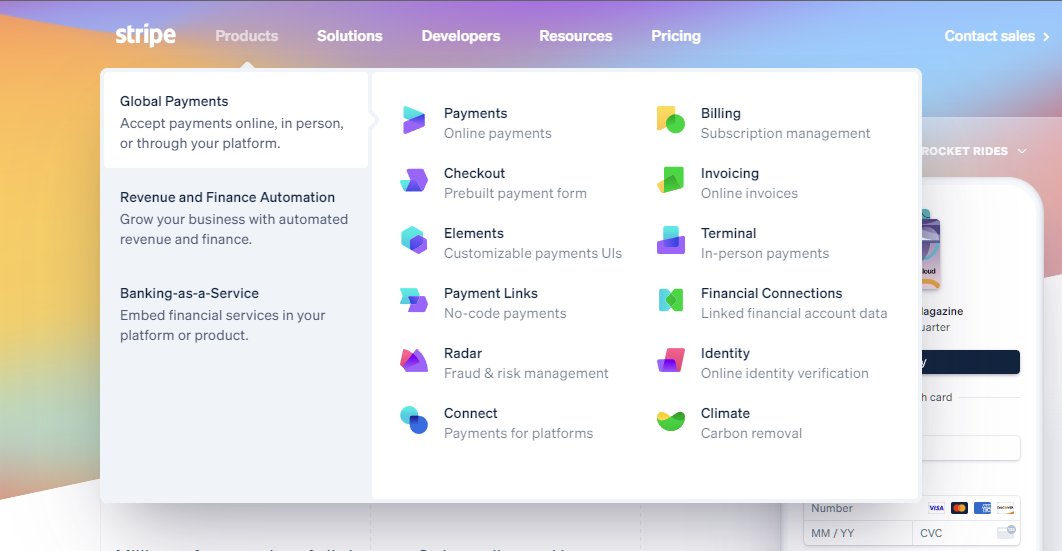This screenshot has width=1062, height=551.
Task: Click the Elements product icon
Action: pos(414,240)
